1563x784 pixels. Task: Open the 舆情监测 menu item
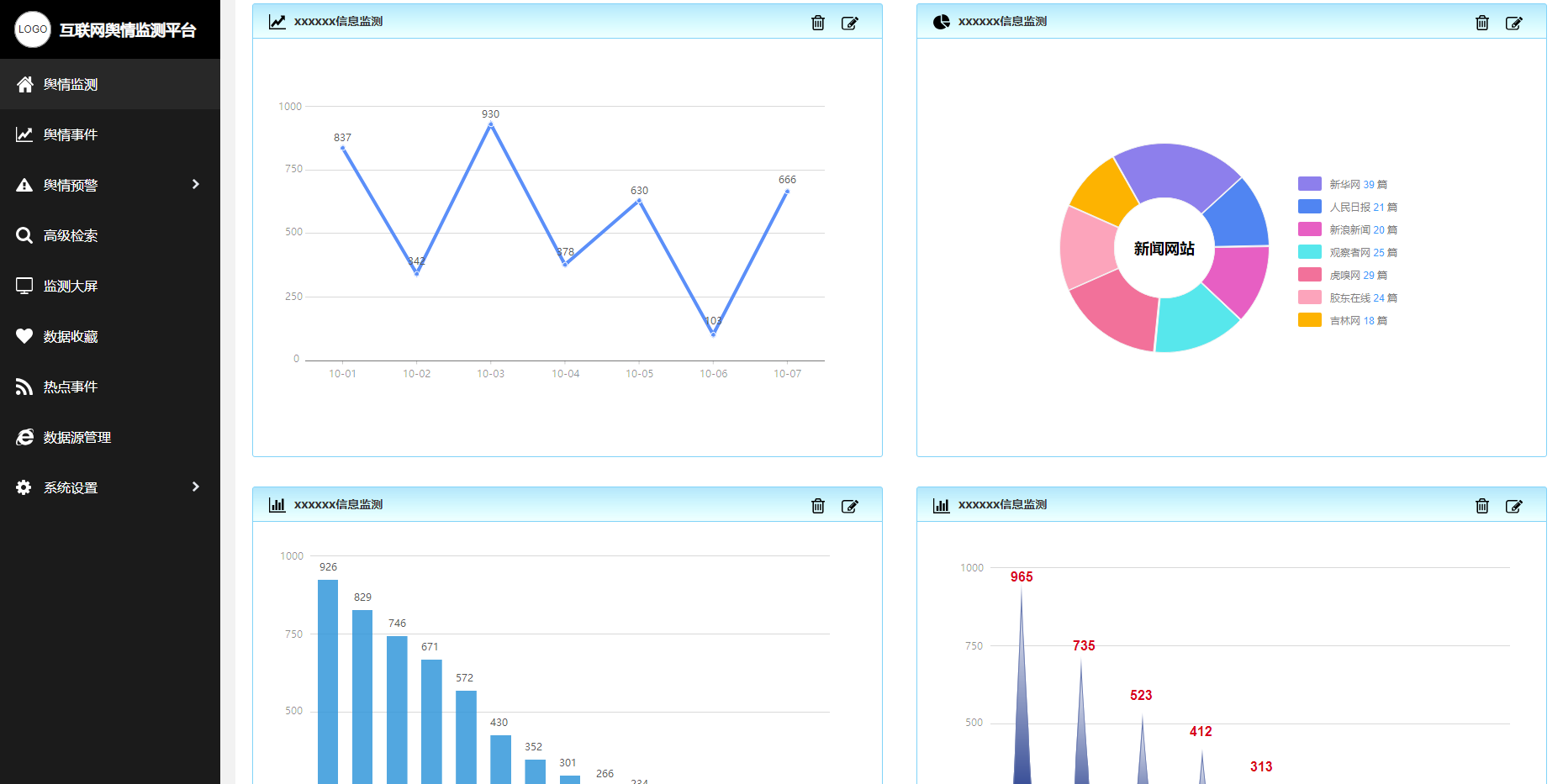point(110,84)
